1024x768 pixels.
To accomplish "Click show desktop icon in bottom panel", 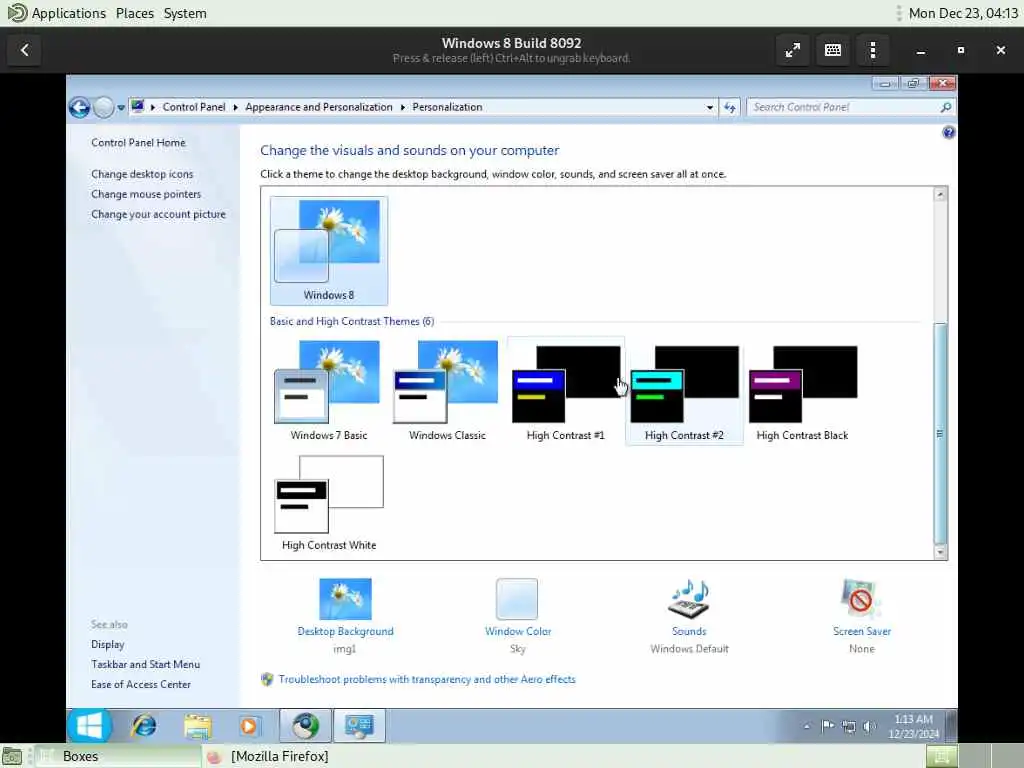I will tap(12, 756).
